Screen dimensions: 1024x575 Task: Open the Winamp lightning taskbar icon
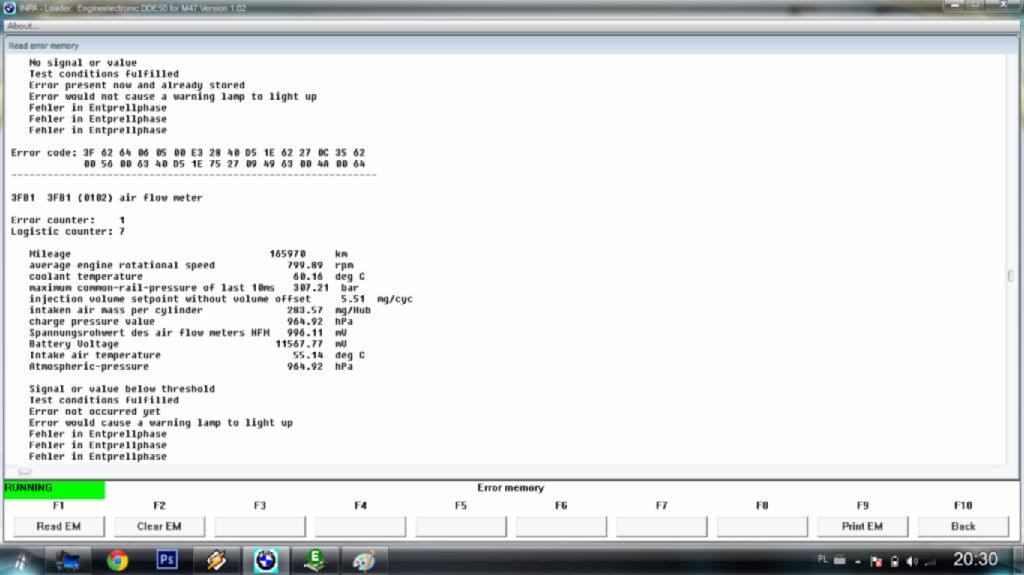[x=216, y=561]
